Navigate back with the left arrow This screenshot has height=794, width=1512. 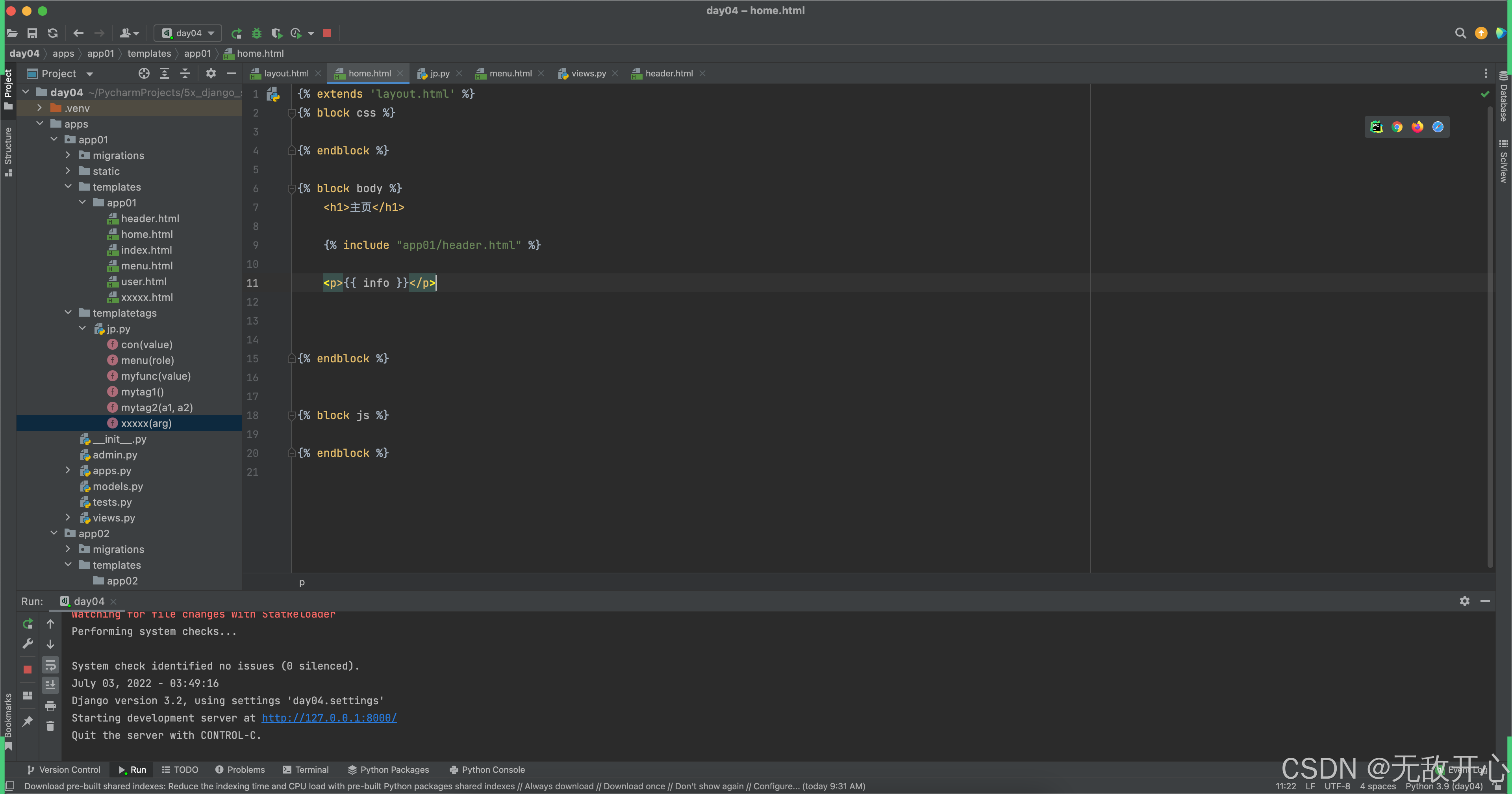click(x=78, y=33)
